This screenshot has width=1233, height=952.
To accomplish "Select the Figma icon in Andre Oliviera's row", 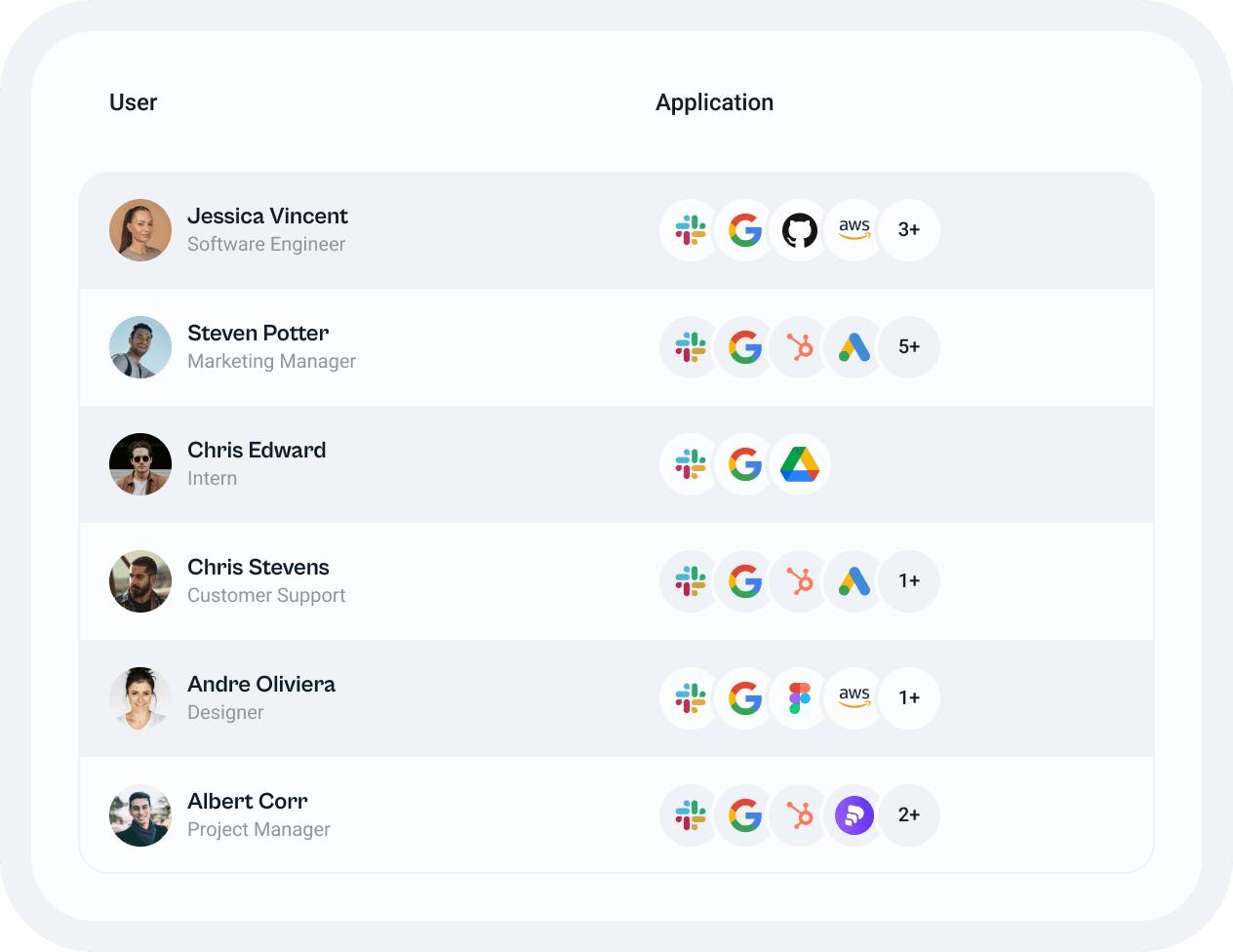I will point(800,698).
